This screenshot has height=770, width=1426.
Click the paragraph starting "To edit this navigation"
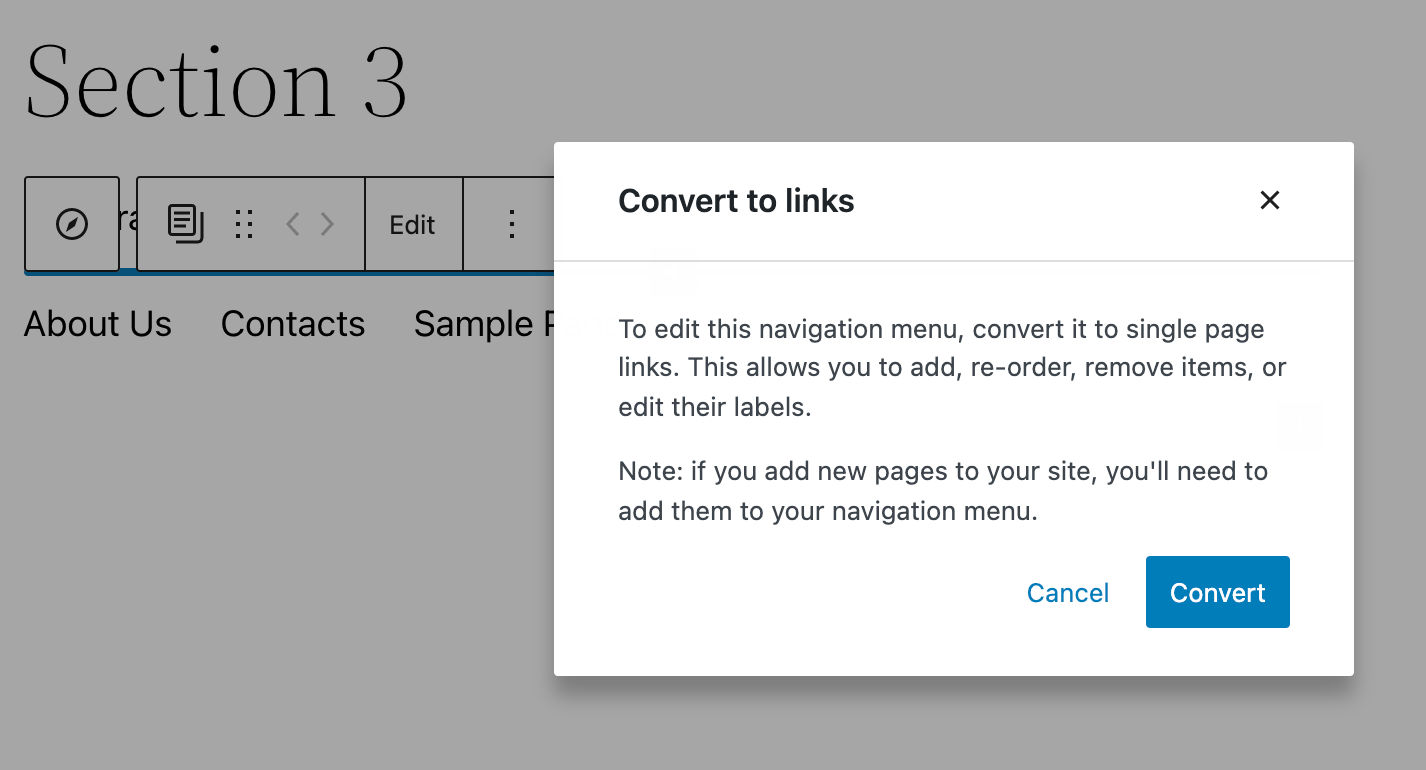[x=951, y=368]
